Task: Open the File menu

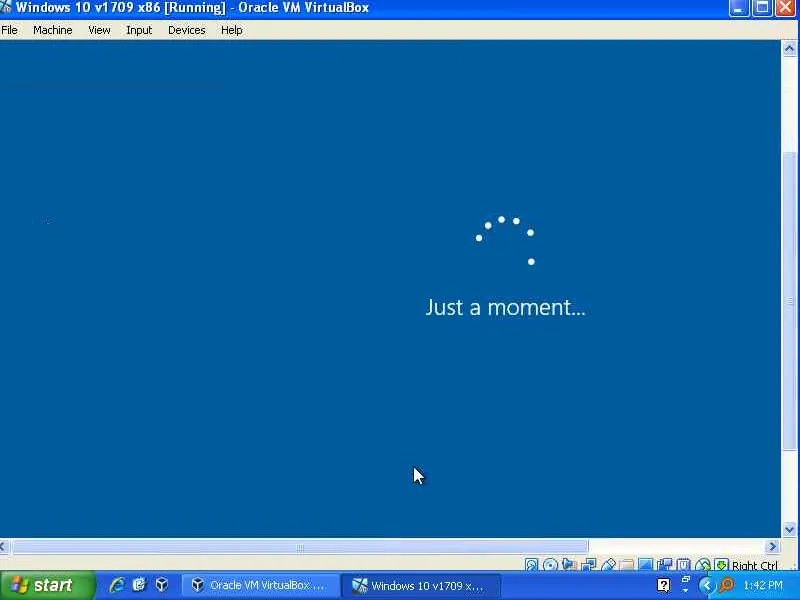Action: [x=9, y=30]
